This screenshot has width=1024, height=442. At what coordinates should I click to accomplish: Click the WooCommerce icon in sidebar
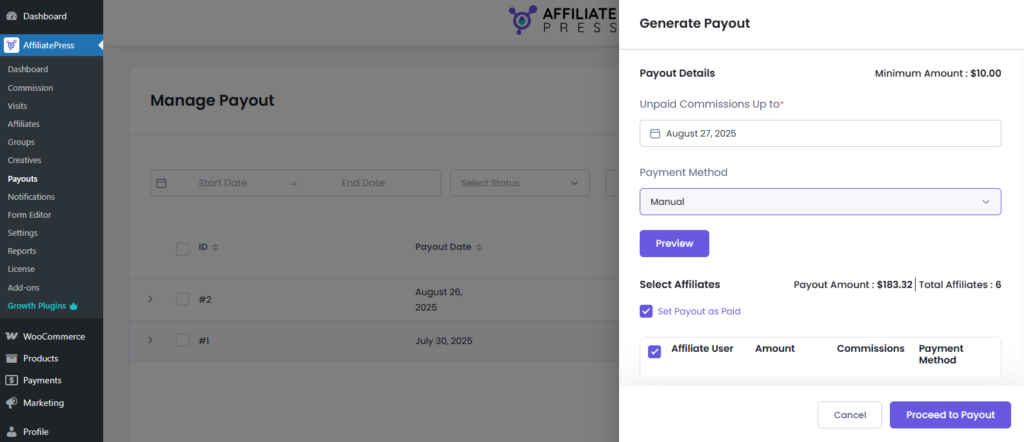tap(11, 337)
